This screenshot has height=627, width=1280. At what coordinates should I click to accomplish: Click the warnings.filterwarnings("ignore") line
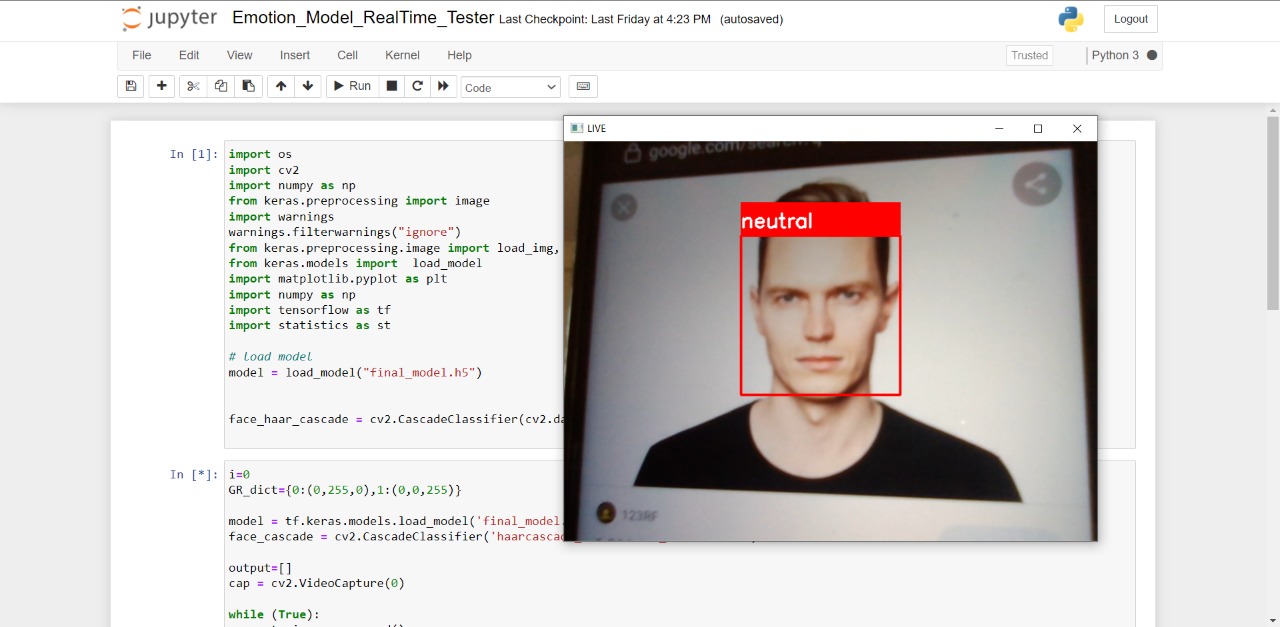coord(344,232)
